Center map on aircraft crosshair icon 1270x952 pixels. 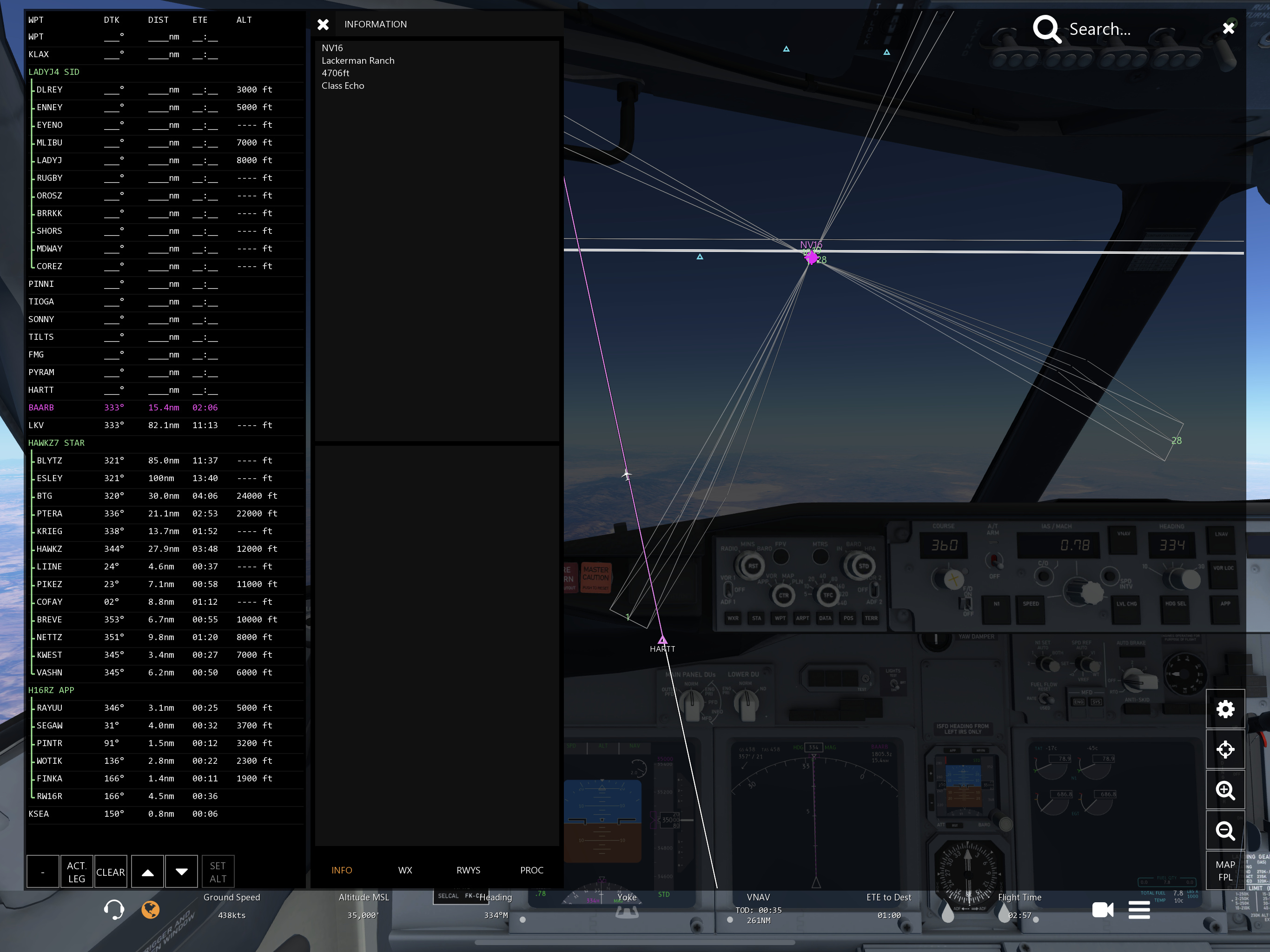click(1224, 749)
